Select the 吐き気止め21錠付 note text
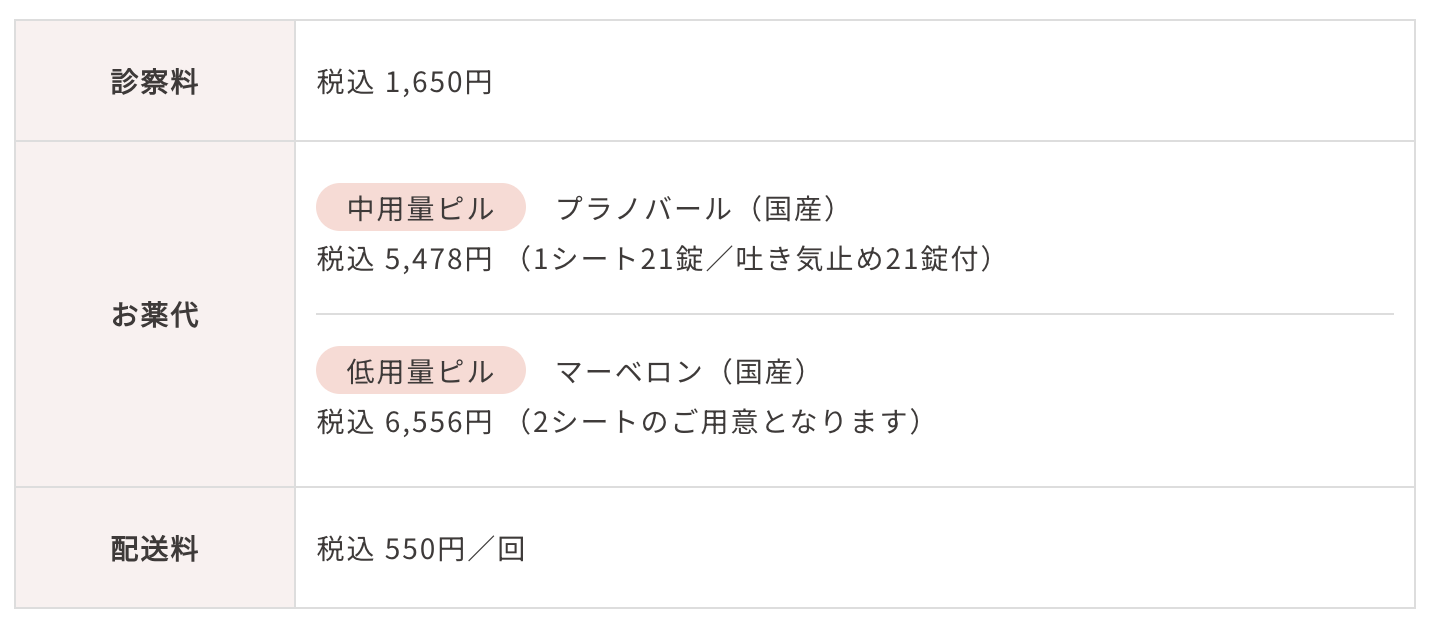1436x638 pixels. point(859,259)
